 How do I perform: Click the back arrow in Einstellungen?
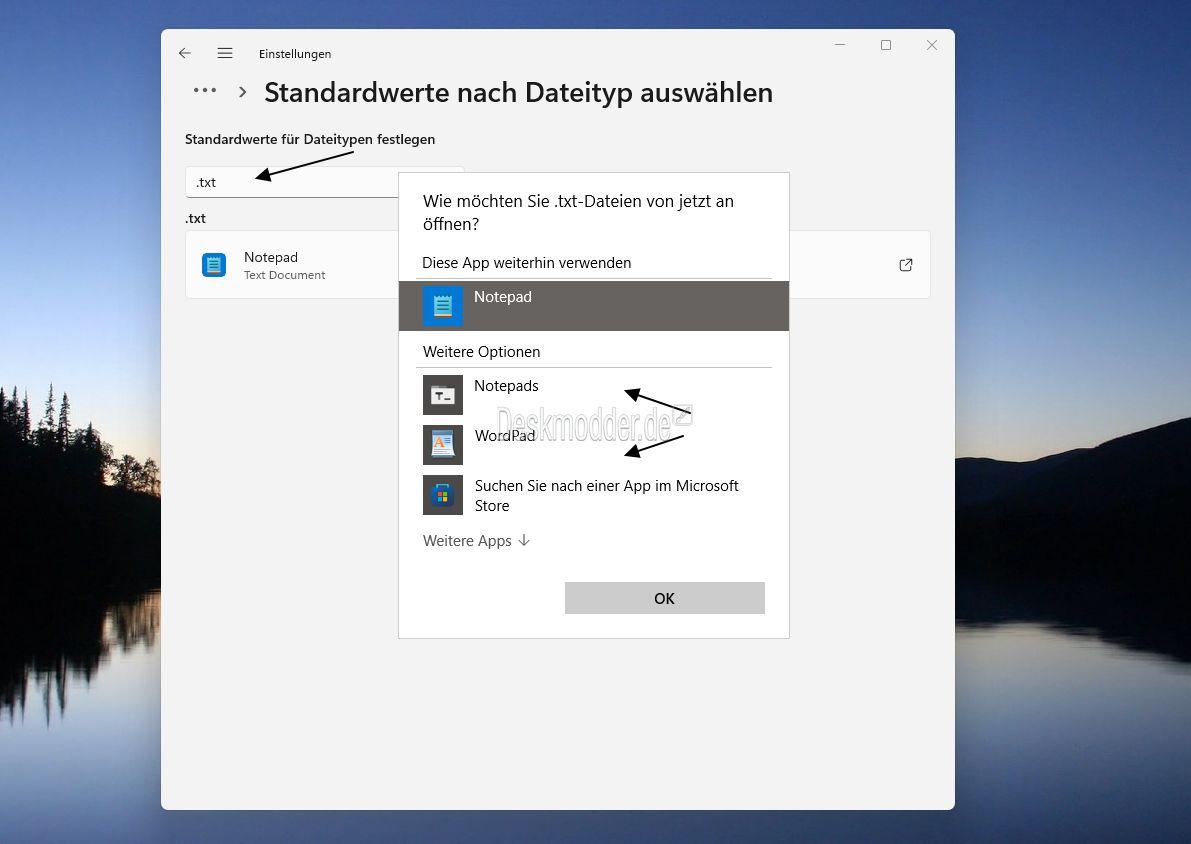[x=185, y=53]
